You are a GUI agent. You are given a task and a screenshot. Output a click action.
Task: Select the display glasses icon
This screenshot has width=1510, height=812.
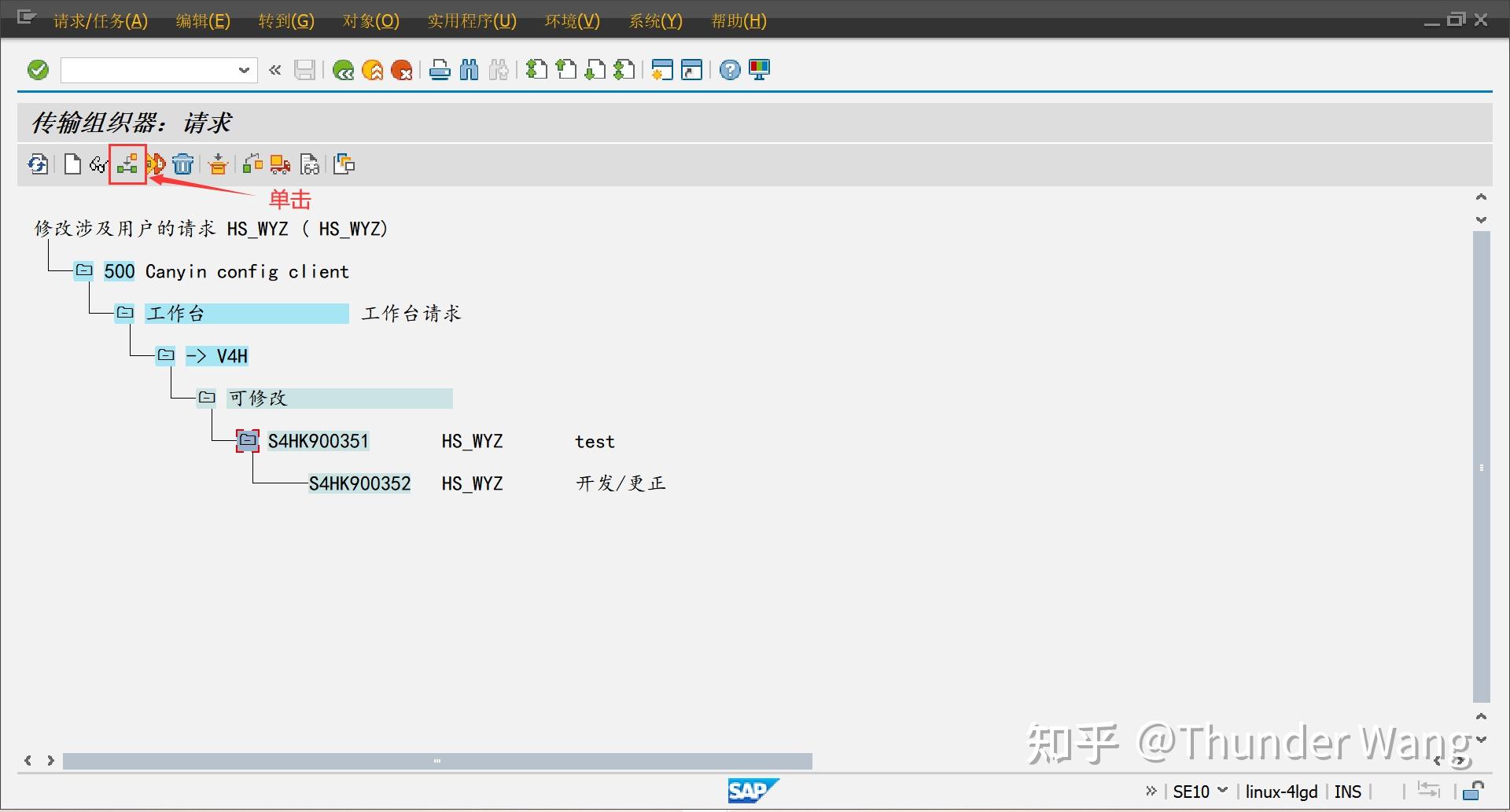[98, 164]
